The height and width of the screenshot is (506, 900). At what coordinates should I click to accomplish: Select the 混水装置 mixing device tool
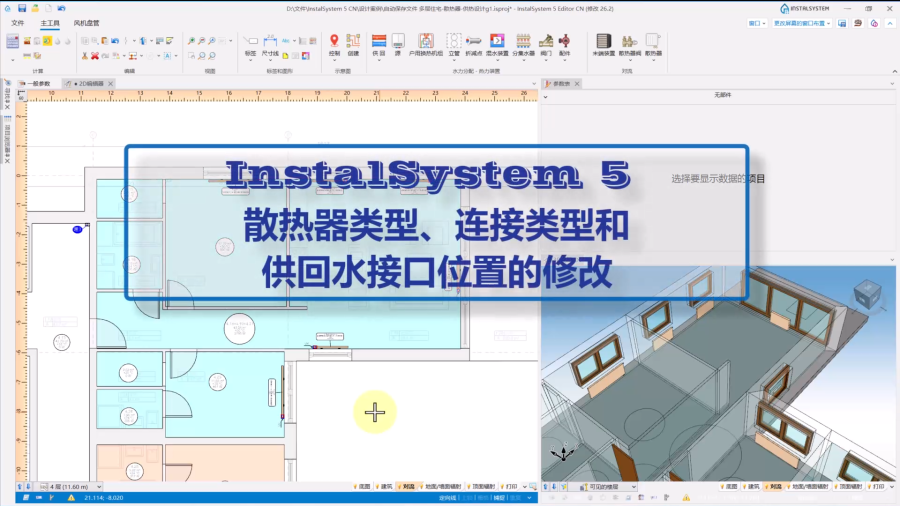(497, 45)
